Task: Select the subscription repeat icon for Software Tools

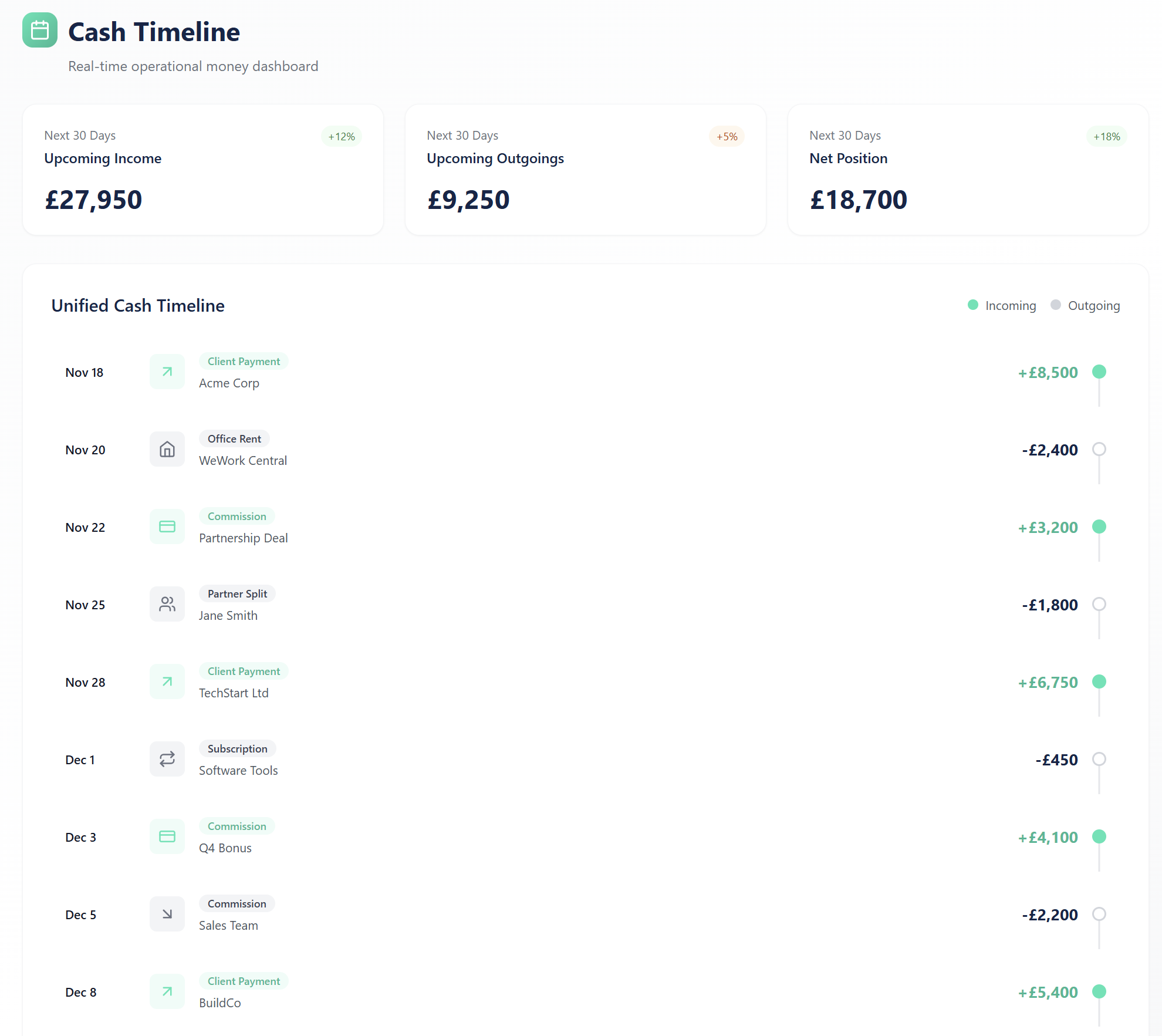Action: click(167, 758)
